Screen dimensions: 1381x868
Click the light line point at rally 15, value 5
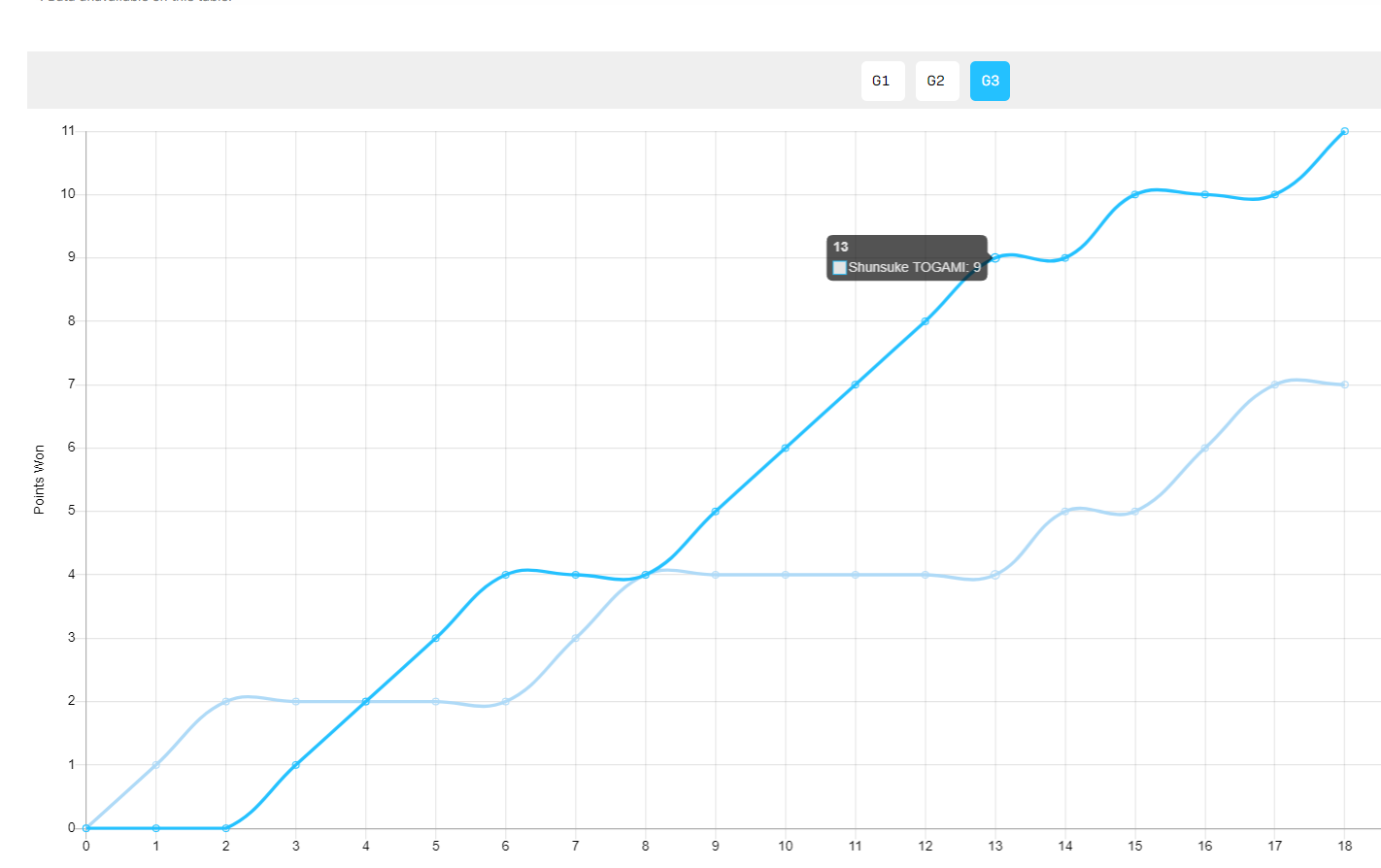point(1134,511)
